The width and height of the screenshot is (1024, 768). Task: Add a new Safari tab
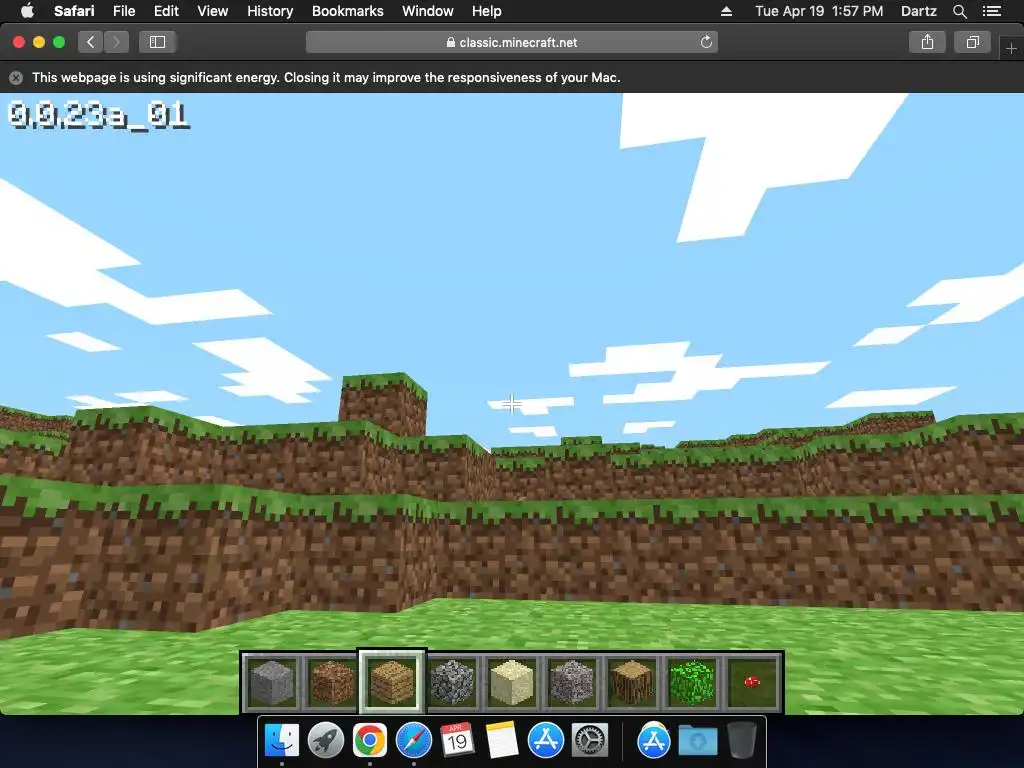pos(1011,48)
